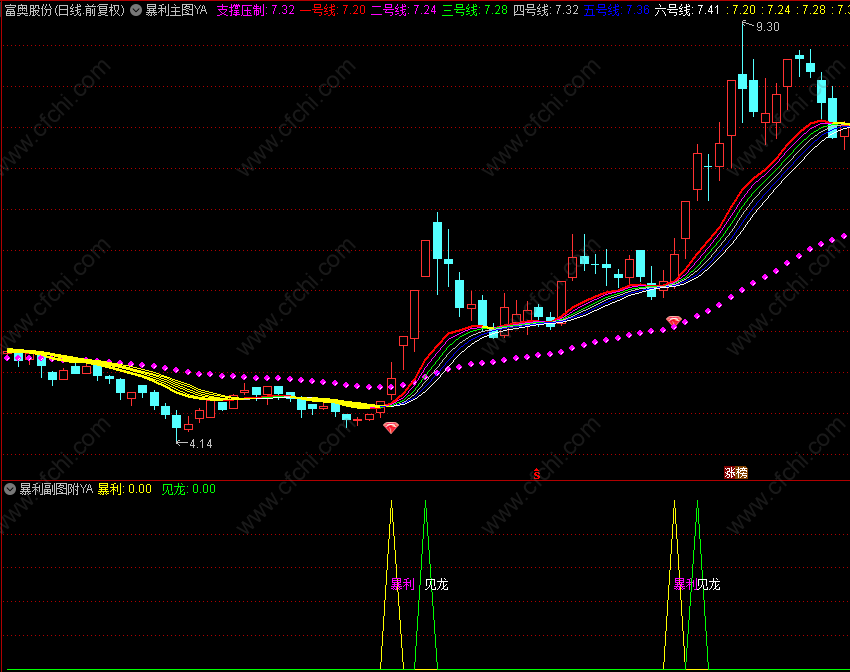This screenshot has height=672, width=850.
Task: Click the first red diamond buy signal icon
Action: (391, 428)
